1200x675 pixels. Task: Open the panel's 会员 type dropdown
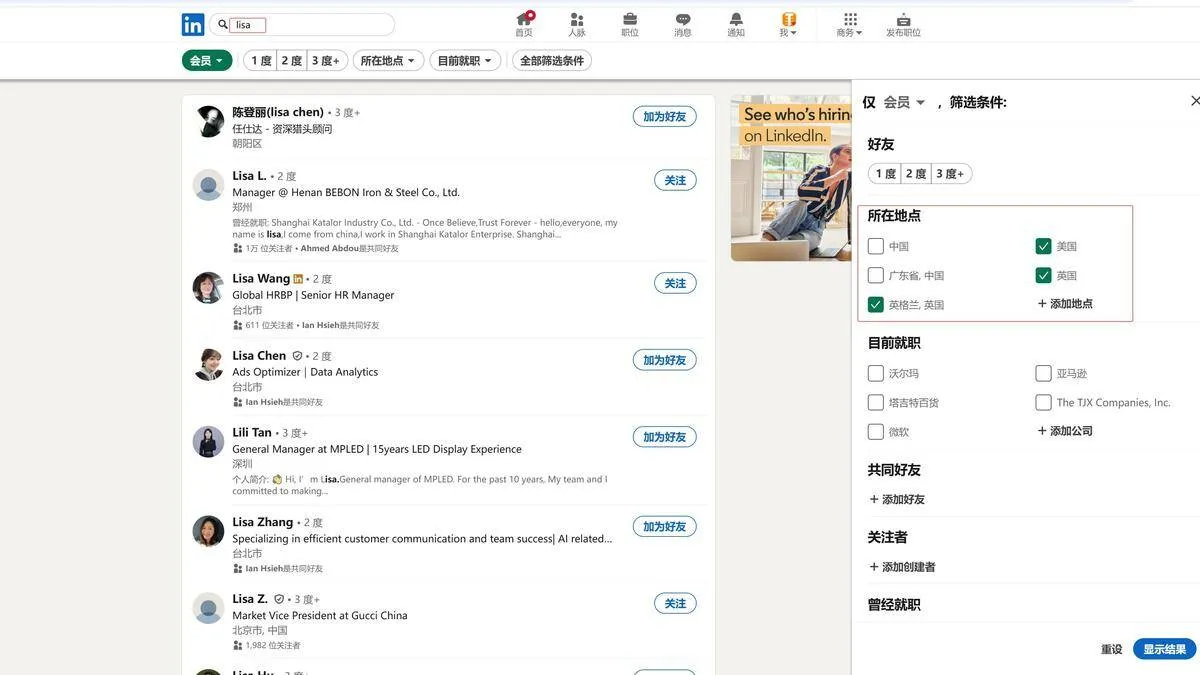pyautogui.click(x=904, y=102)
